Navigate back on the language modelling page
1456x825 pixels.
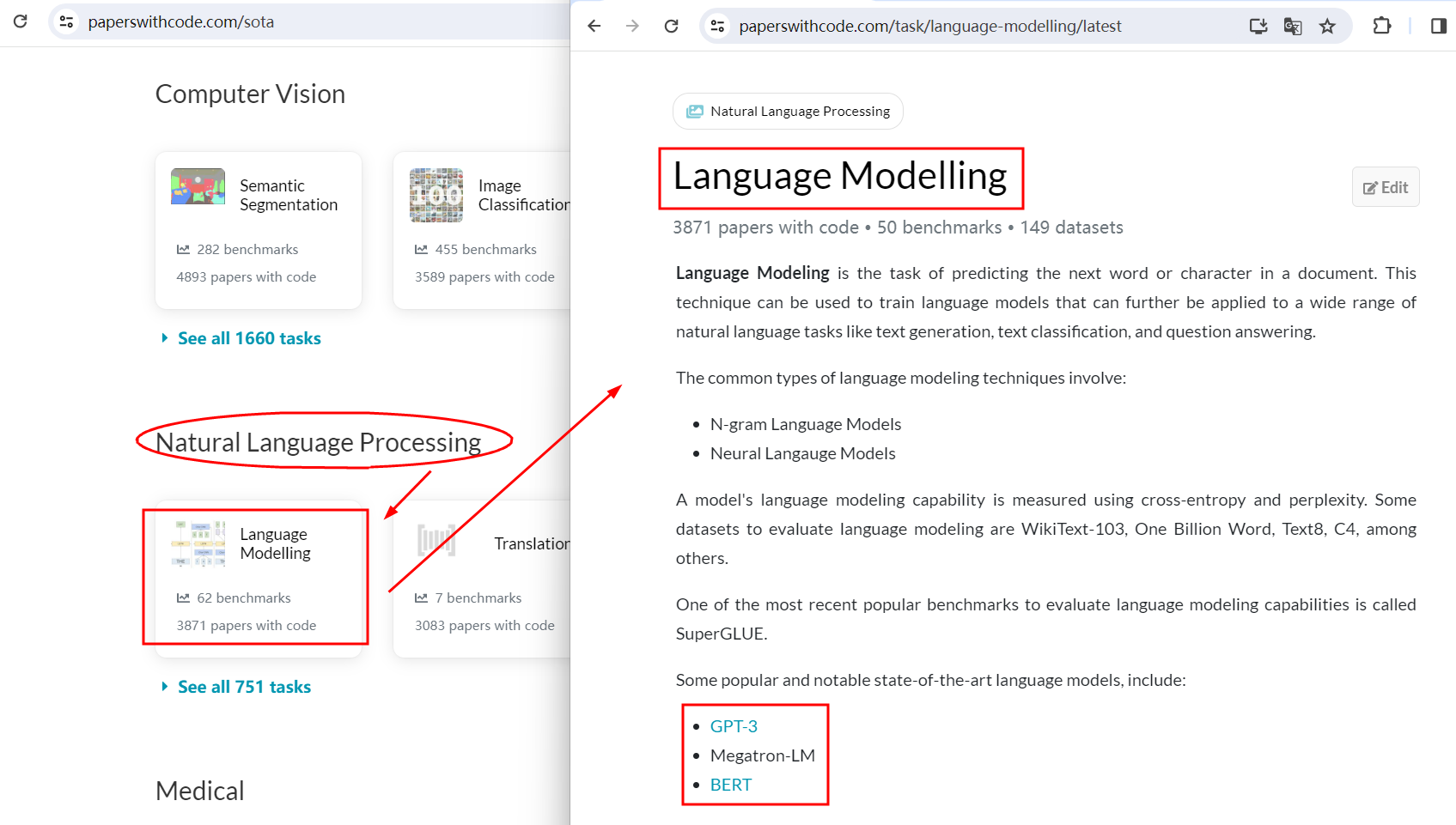594,26
